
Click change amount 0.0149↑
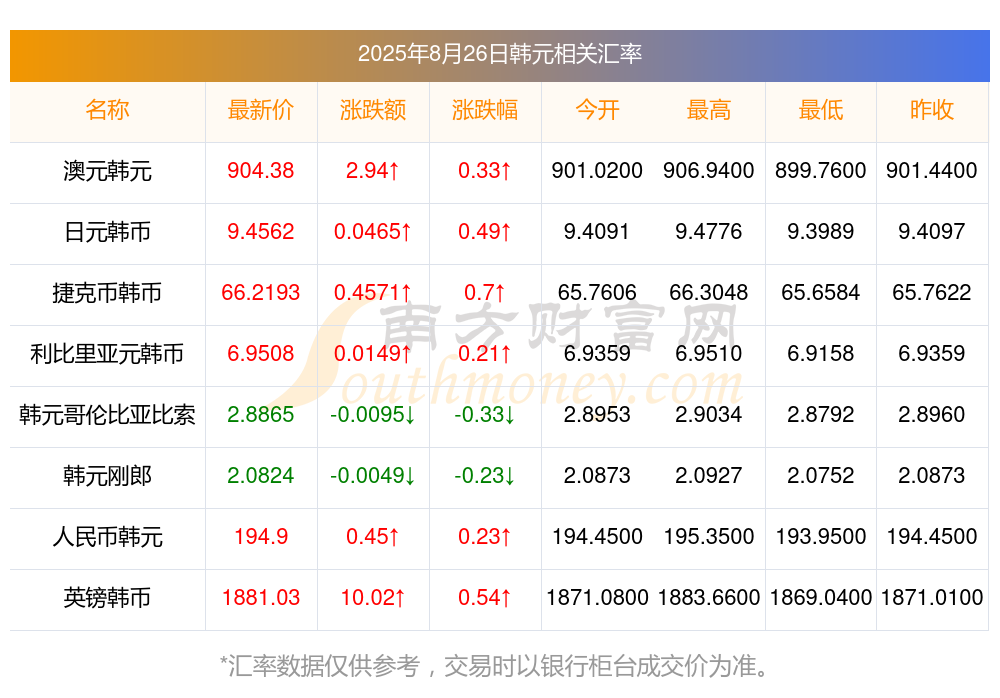372,353
